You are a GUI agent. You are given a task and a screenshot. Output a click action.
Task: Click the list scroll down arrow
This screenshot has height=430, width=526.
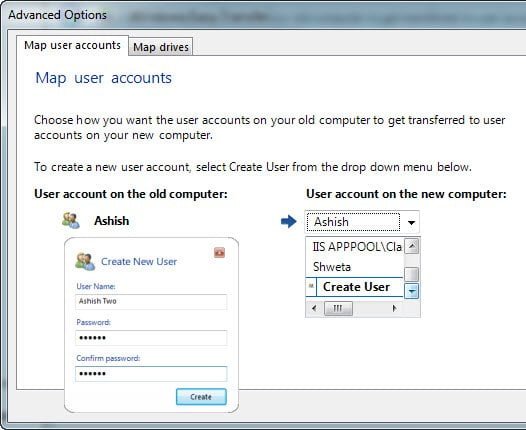coord(412,291)
